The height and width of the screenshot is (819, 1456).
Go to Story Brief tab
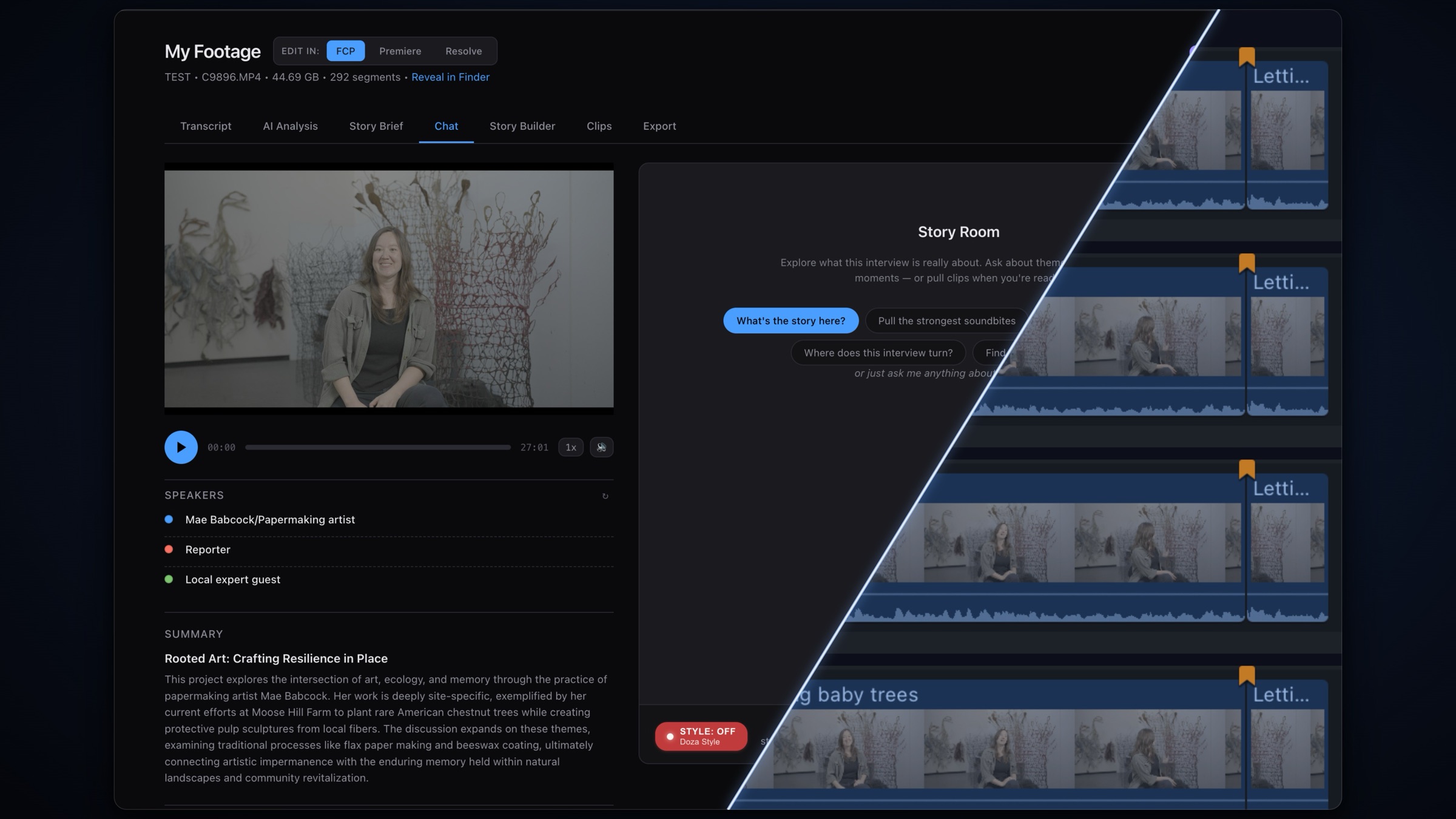point(376,126)
